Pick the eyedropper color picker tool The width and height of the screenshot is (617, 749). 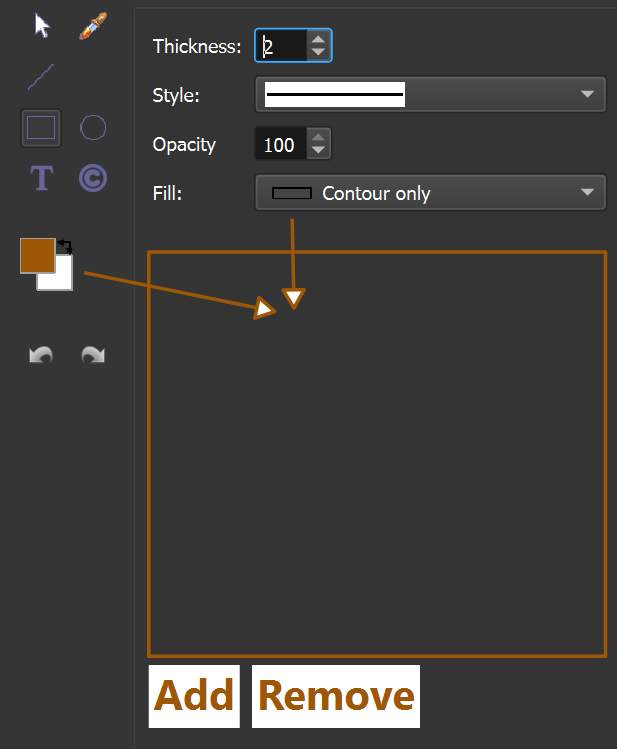(x=93, y=26)
